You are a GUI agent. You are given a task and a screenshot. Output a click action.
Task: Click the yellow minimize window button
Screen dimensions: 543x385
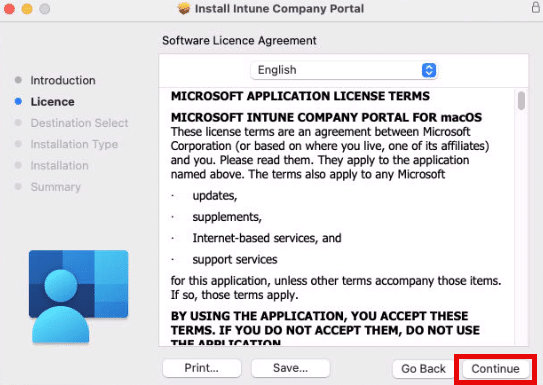[27, 9]
